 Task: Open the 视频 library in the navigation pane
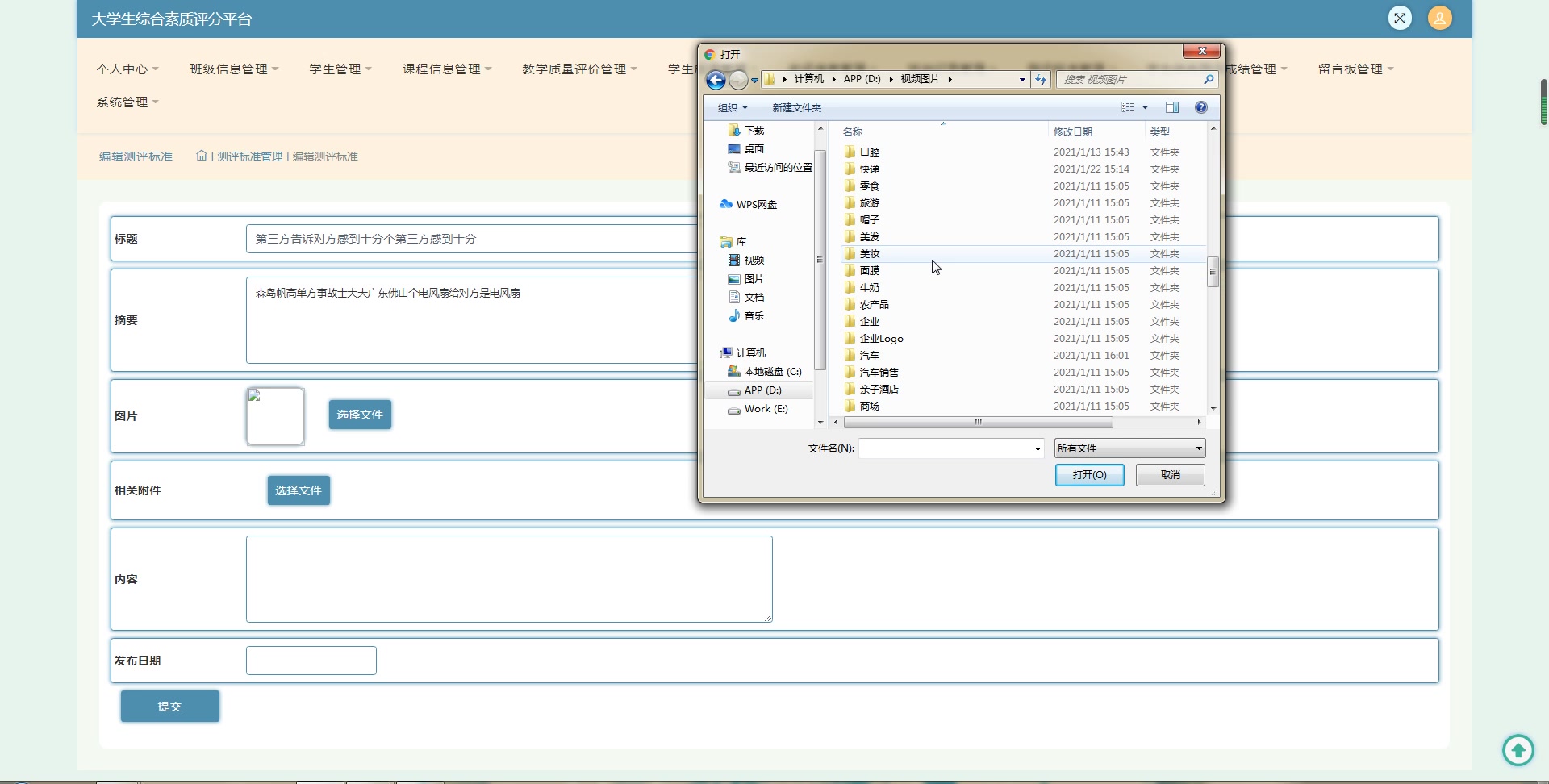[746, 261]
